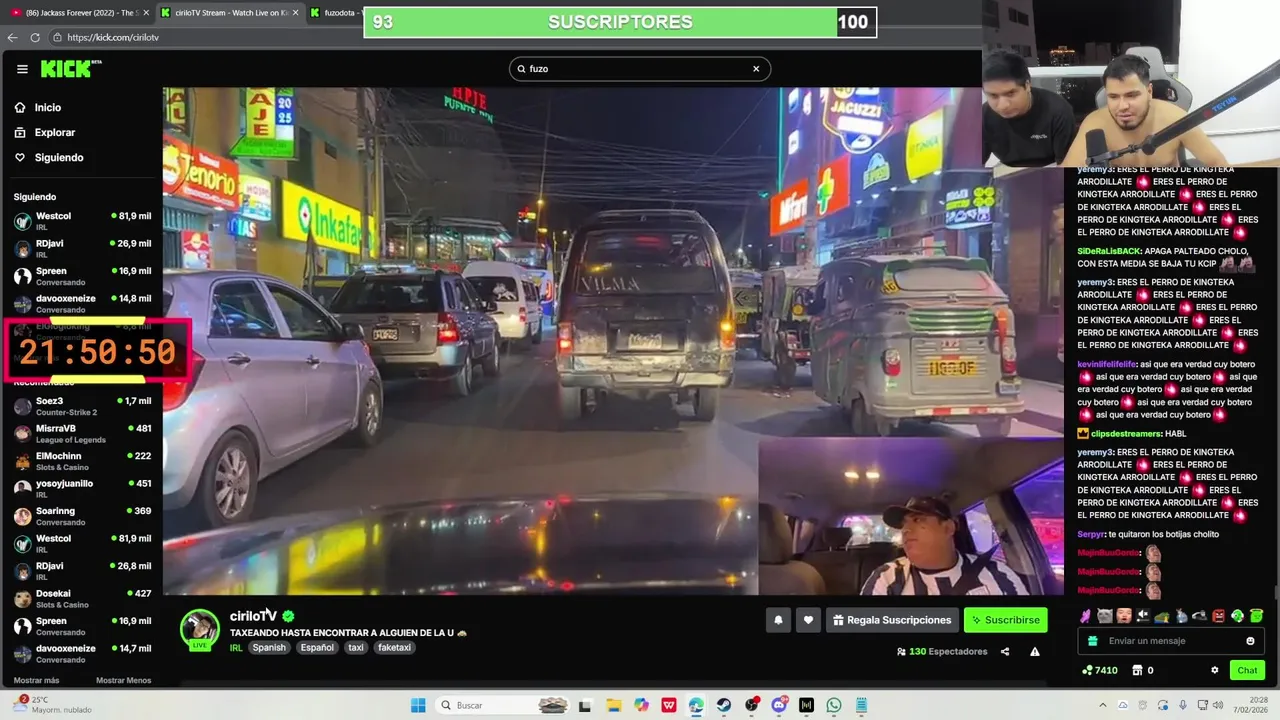Go back with browser back arrow

[12, 37]
